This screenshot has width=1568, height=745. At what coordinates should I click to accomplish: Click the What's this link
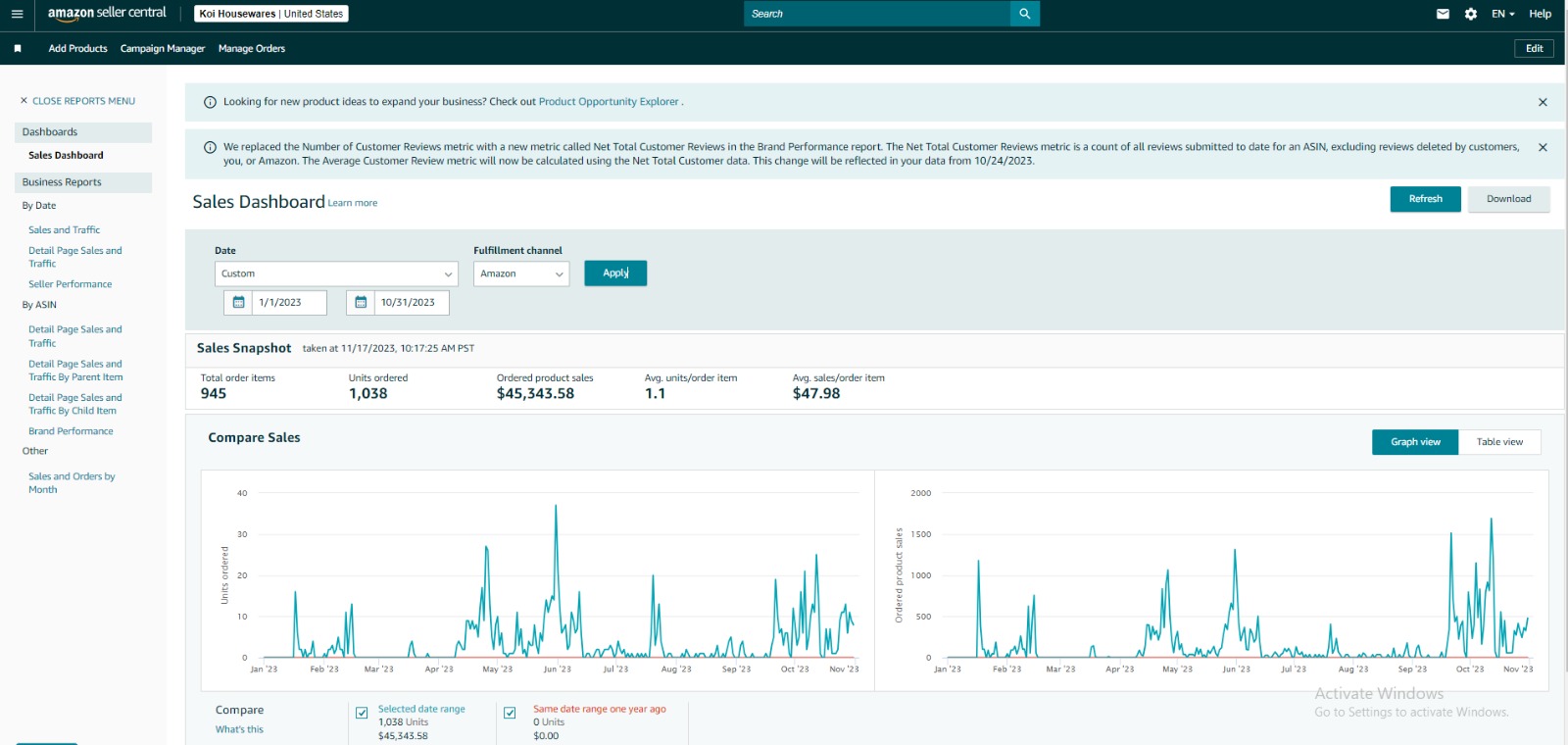239,729
